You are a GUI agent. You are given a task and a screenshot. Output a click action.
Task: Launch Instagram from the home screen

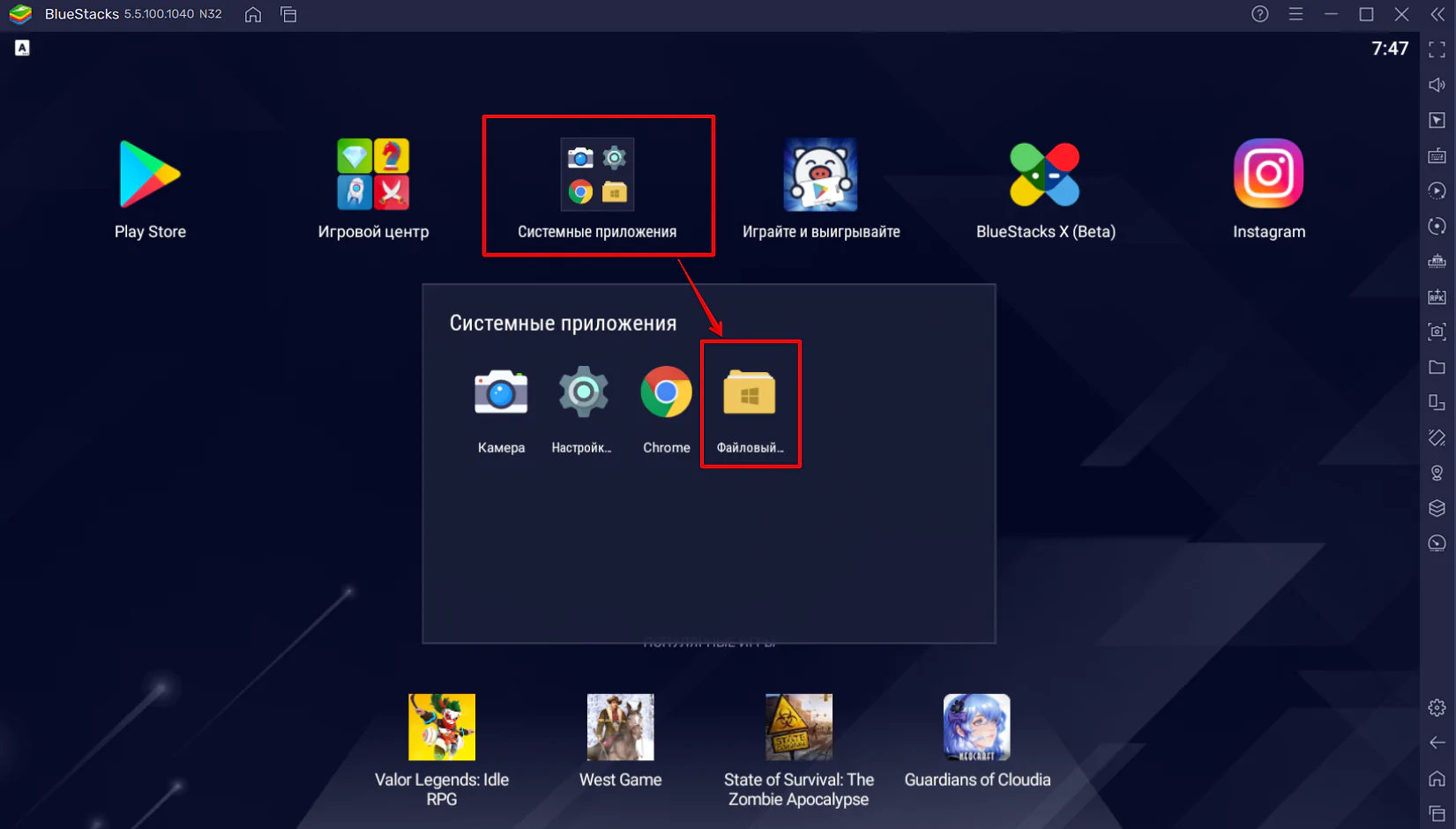tap(1268, 175)
